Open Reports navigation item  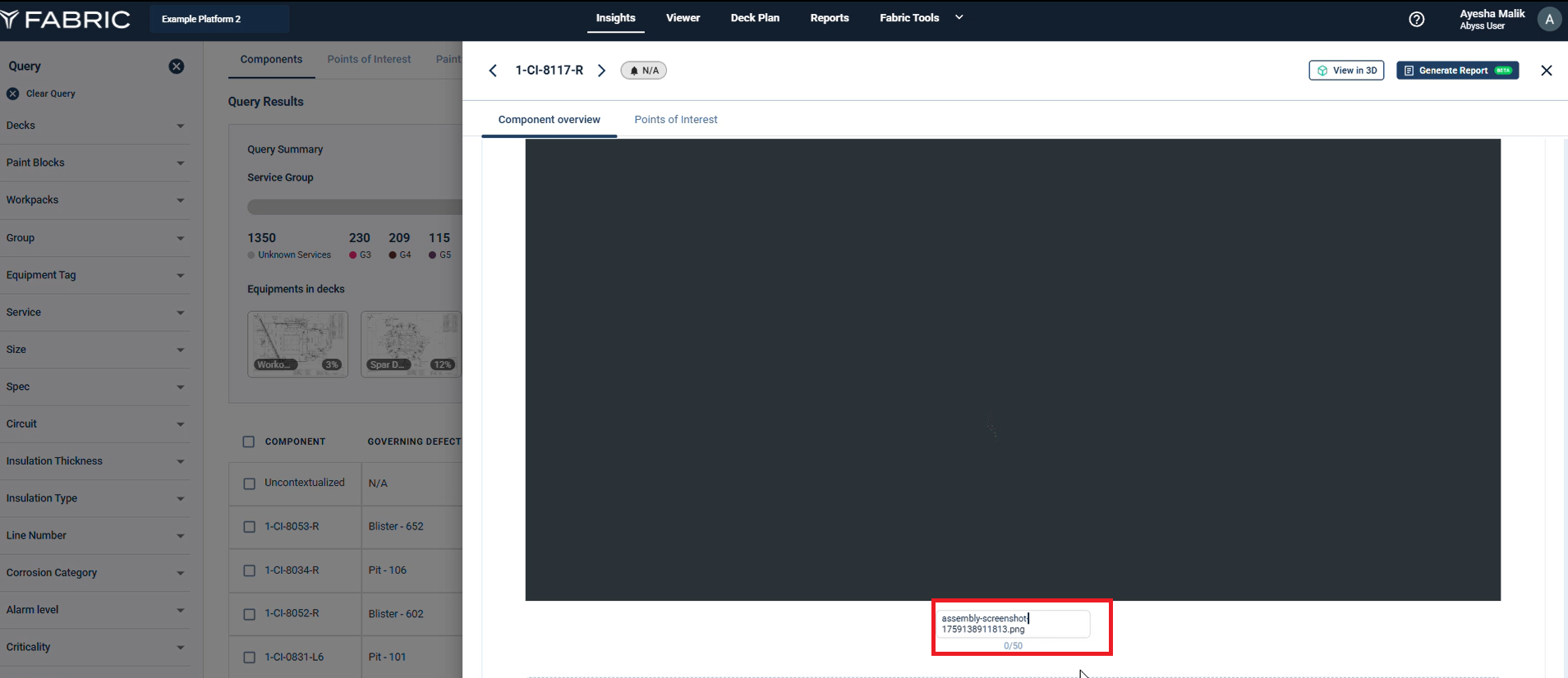tap(830, 18)
